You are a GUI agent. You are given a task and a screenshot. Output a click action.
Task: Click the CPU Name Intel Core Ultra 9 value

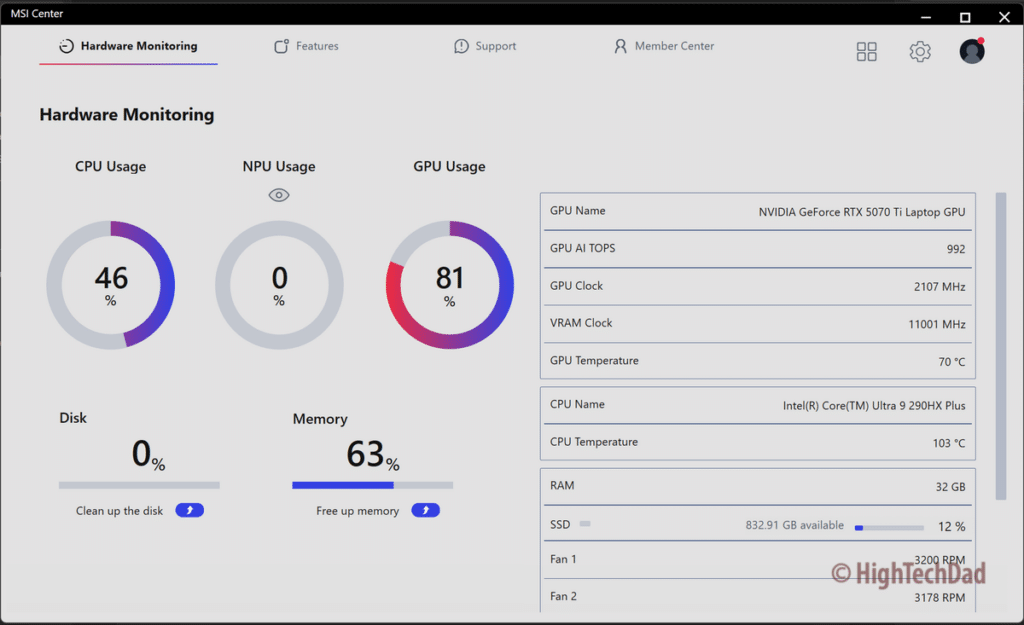pos(874,406)
